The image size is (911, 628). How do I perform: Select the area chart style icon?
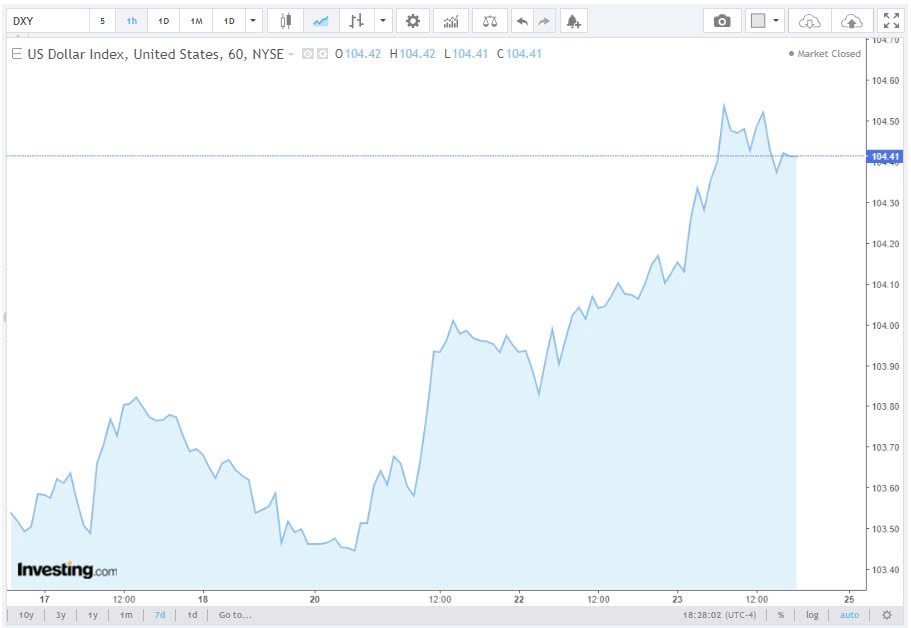(x=321, y=20)
